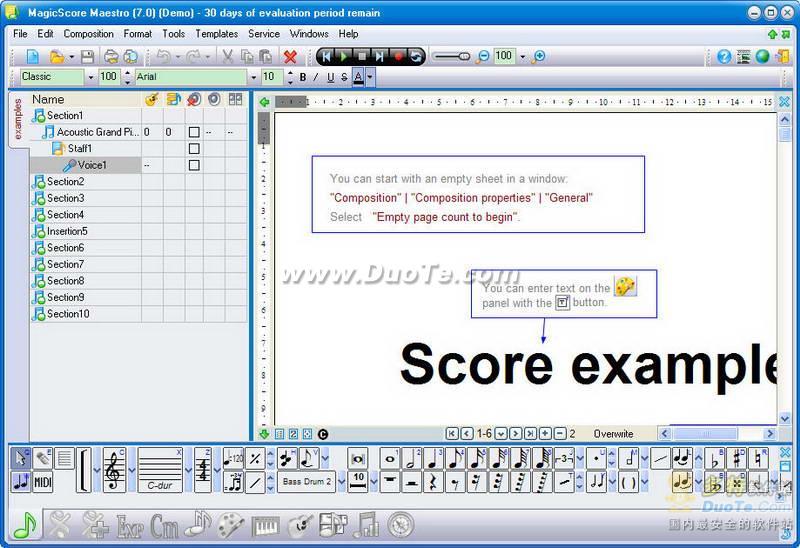Toggle underline text formatting

point(330,77)
